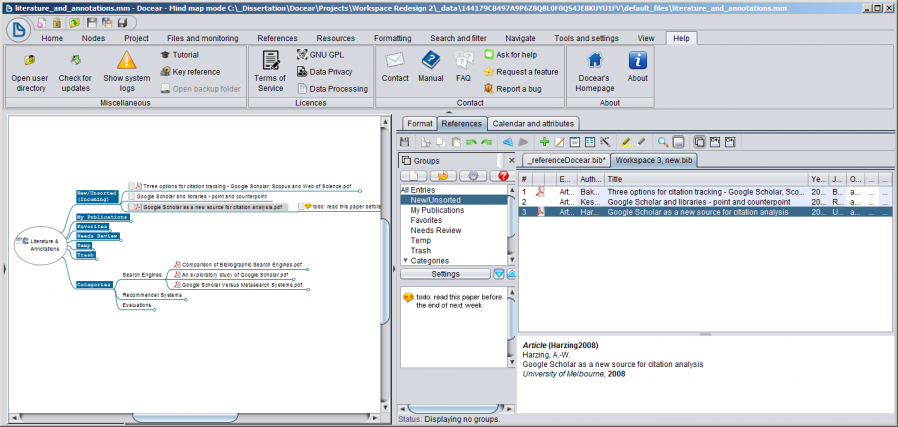Open user directory from ribbon
Screen dimensions: 898x427
tap(29, 72)
